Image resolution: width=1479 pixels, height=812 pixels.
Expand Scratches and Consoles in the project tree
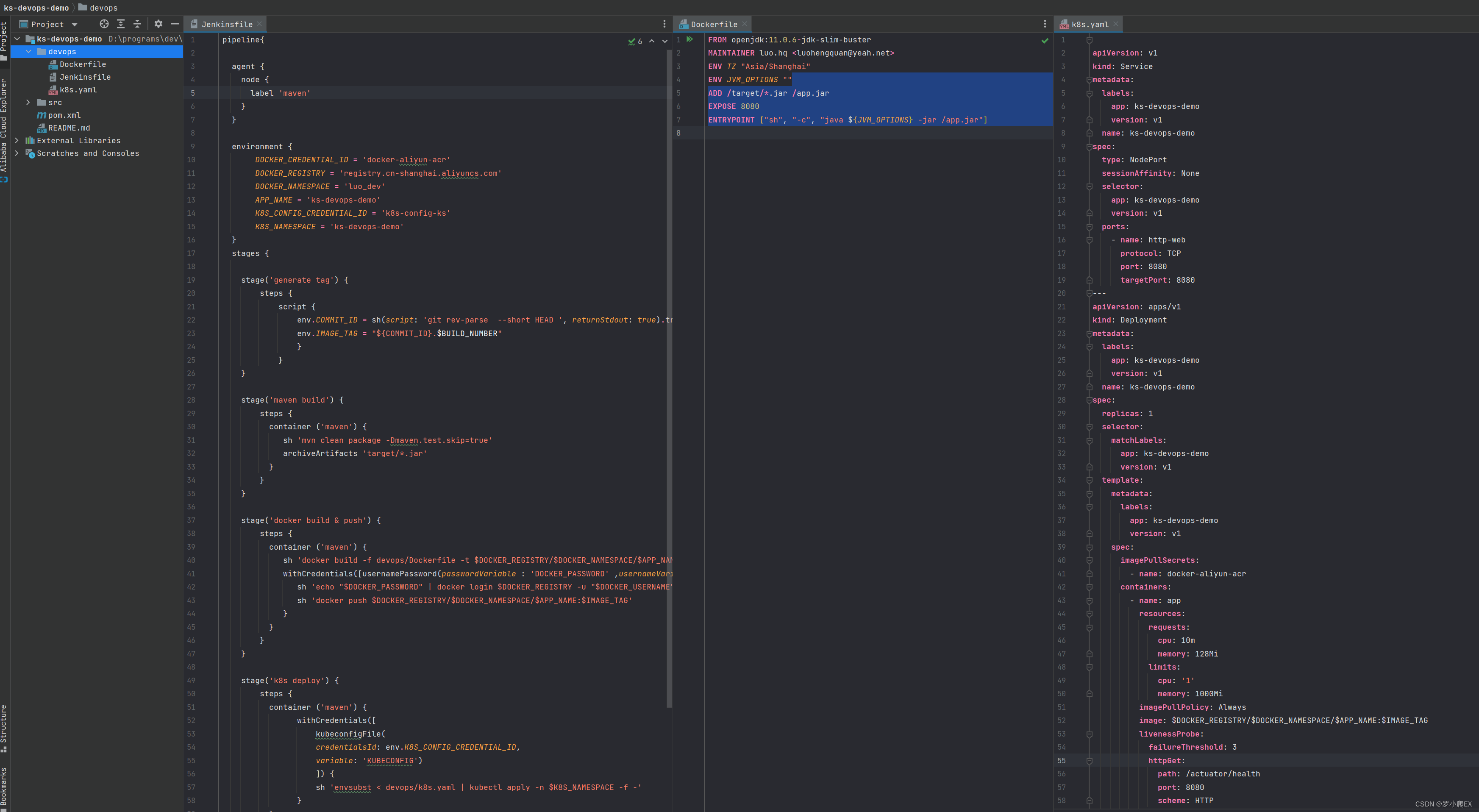pyautogui.click(x=17, y=153)
